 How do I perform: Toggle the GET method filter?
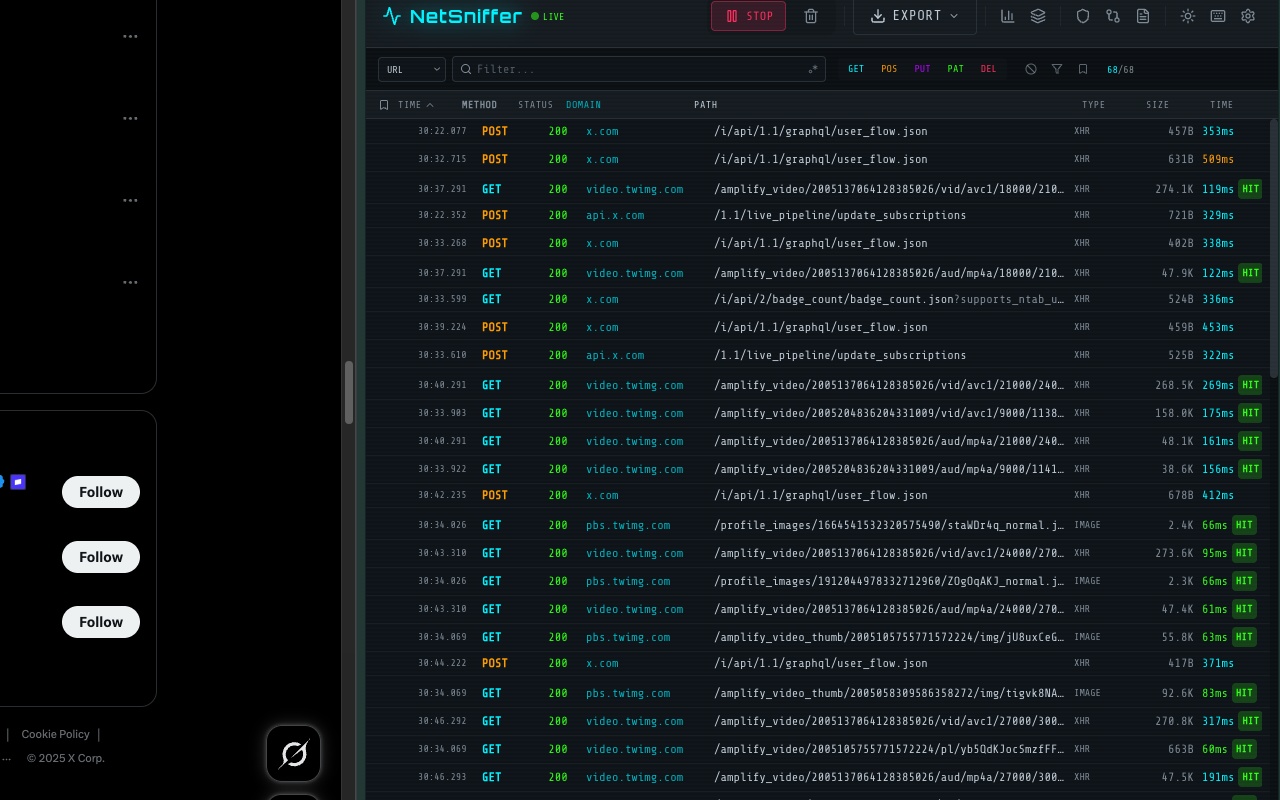(x=856, y=69)
